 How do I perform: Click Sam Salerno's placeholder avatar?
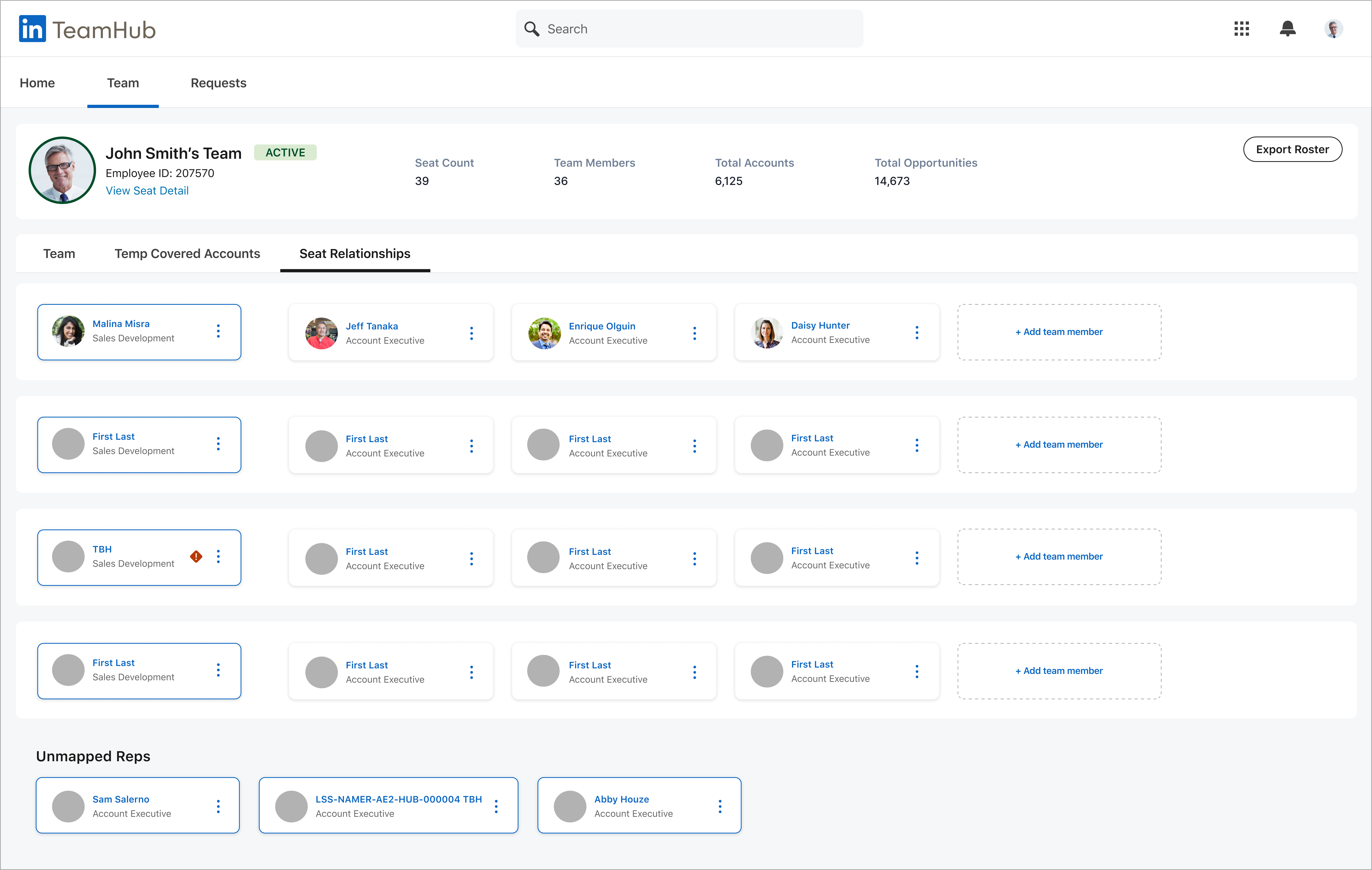tap(68, 806)
